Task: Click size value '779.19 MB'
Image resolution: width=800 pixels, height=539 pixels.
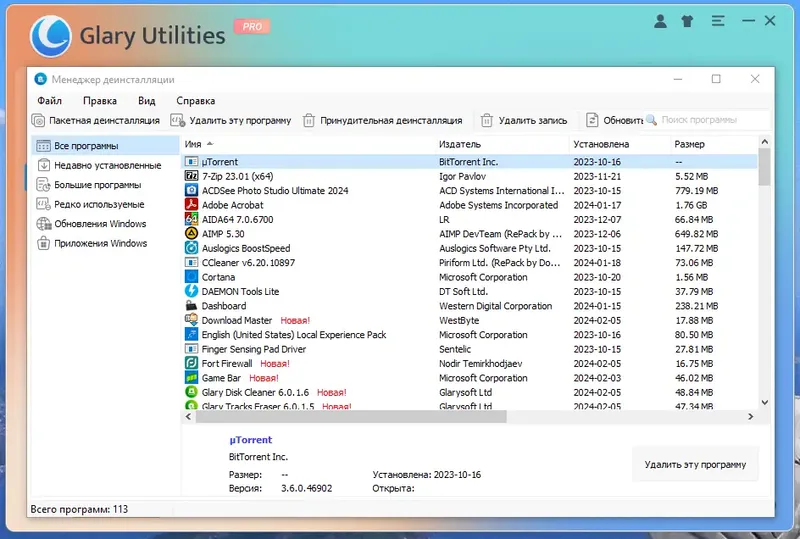Action: coord(696,190)
